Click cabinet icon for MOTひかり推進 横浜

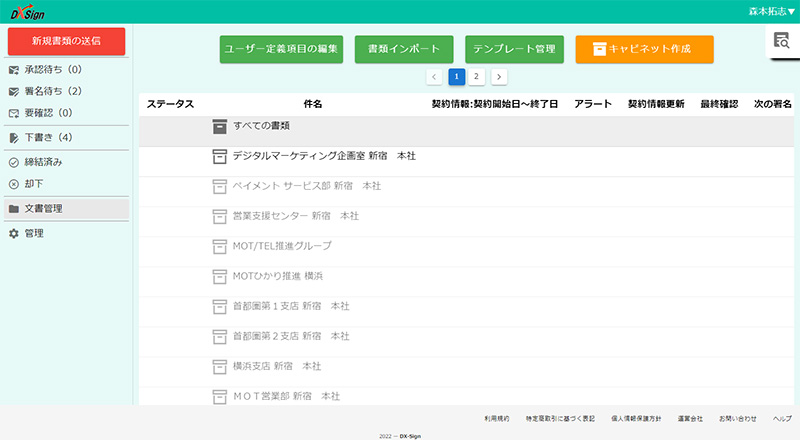click(x=219, y=277)
